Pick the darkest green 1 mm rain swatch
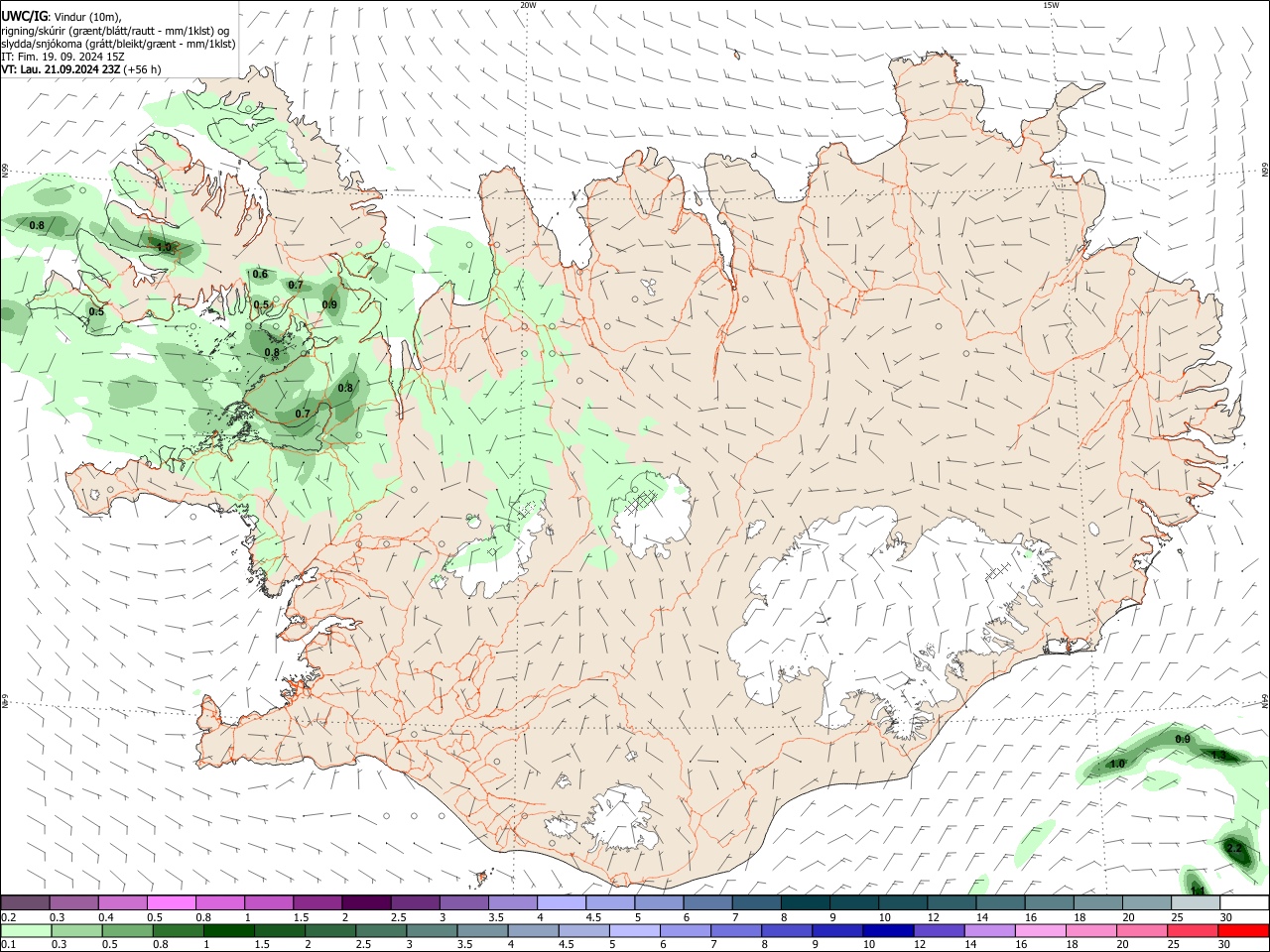The height and width of the screenshot is (952, 1270). (228, 930)
